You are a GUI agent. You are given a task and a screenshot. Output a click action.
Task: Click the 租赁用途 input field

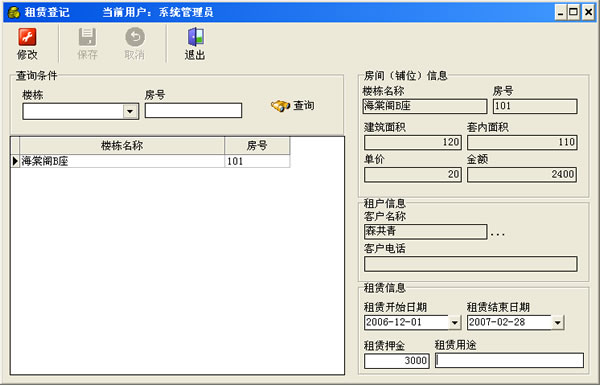(509, 360)
